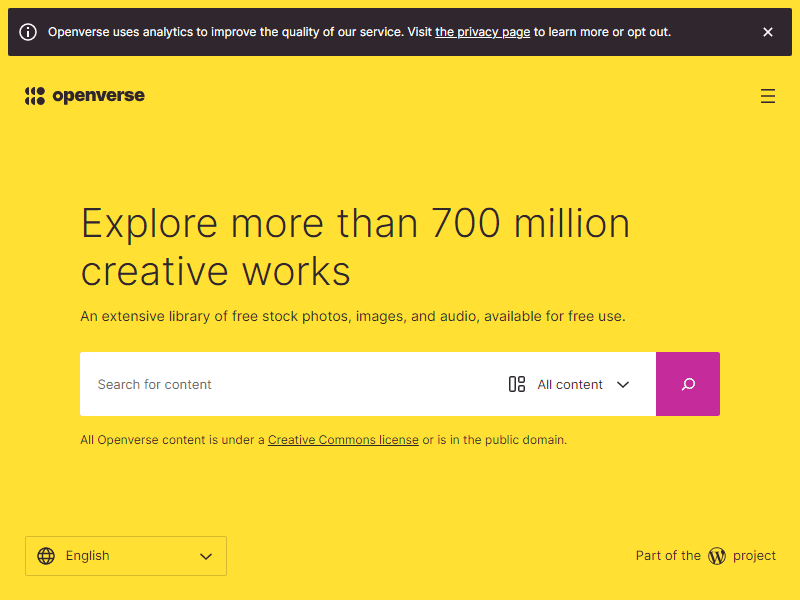
Task: Click the English label in language picker
Action: point(87,555)
